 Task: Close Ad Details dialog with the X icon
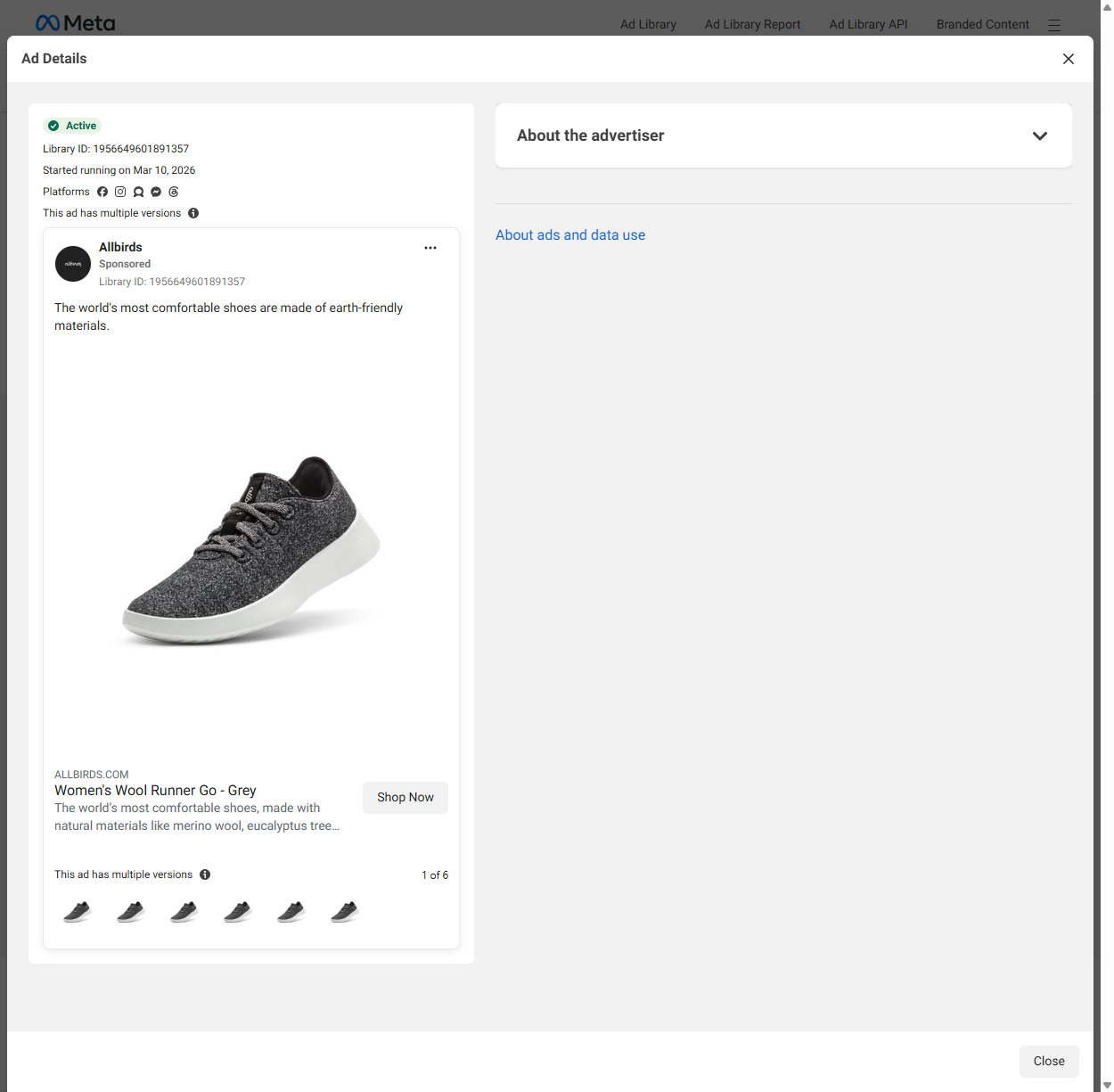pos(1069,59)
